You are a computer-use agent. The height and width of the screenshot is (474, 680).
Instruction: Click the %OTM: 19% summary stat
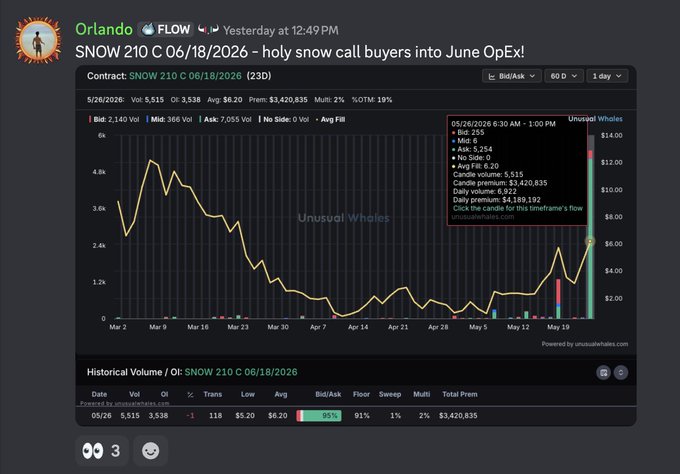(372, 100)
